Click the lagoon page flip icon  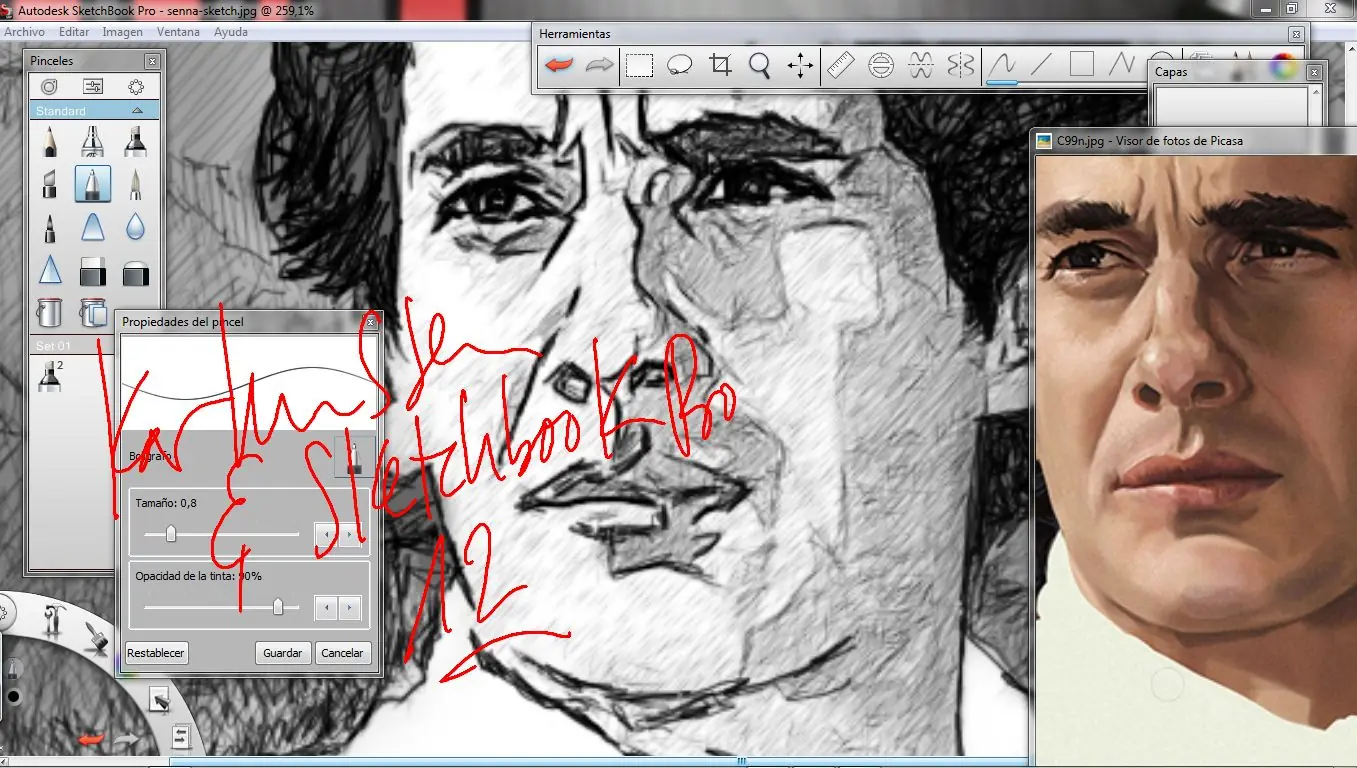(181, 737)
